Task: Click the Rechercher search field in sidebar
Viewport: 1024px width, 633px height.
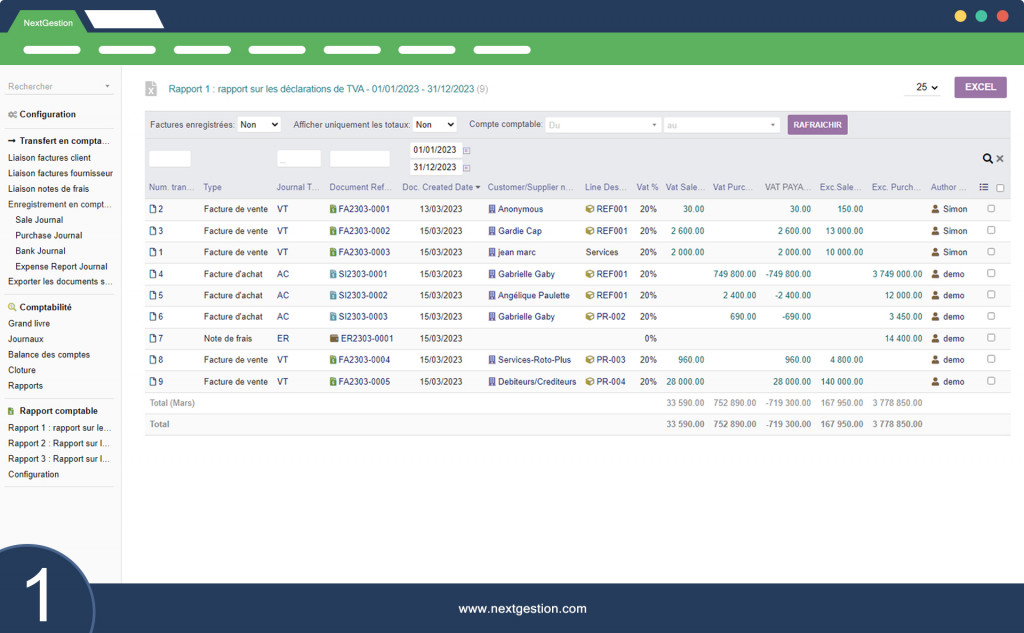Action: pyautogui.click(x=58, y=87)
